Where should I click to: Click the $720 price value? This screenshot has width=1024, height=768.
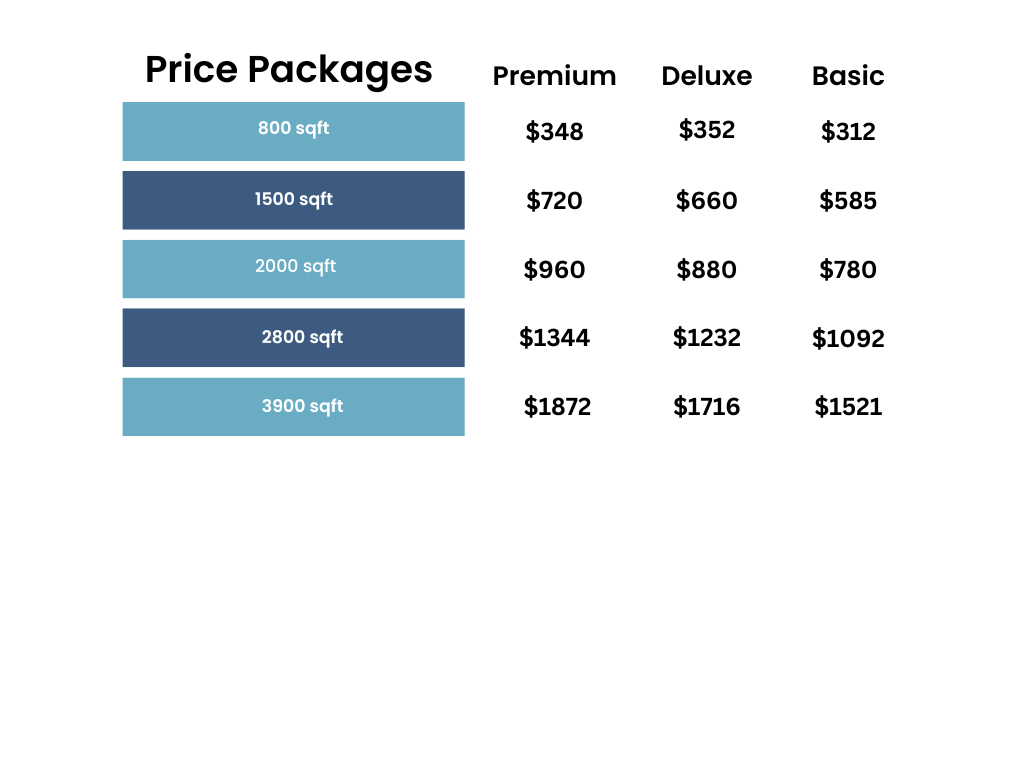pyautogui.click(x=554, y=200)
